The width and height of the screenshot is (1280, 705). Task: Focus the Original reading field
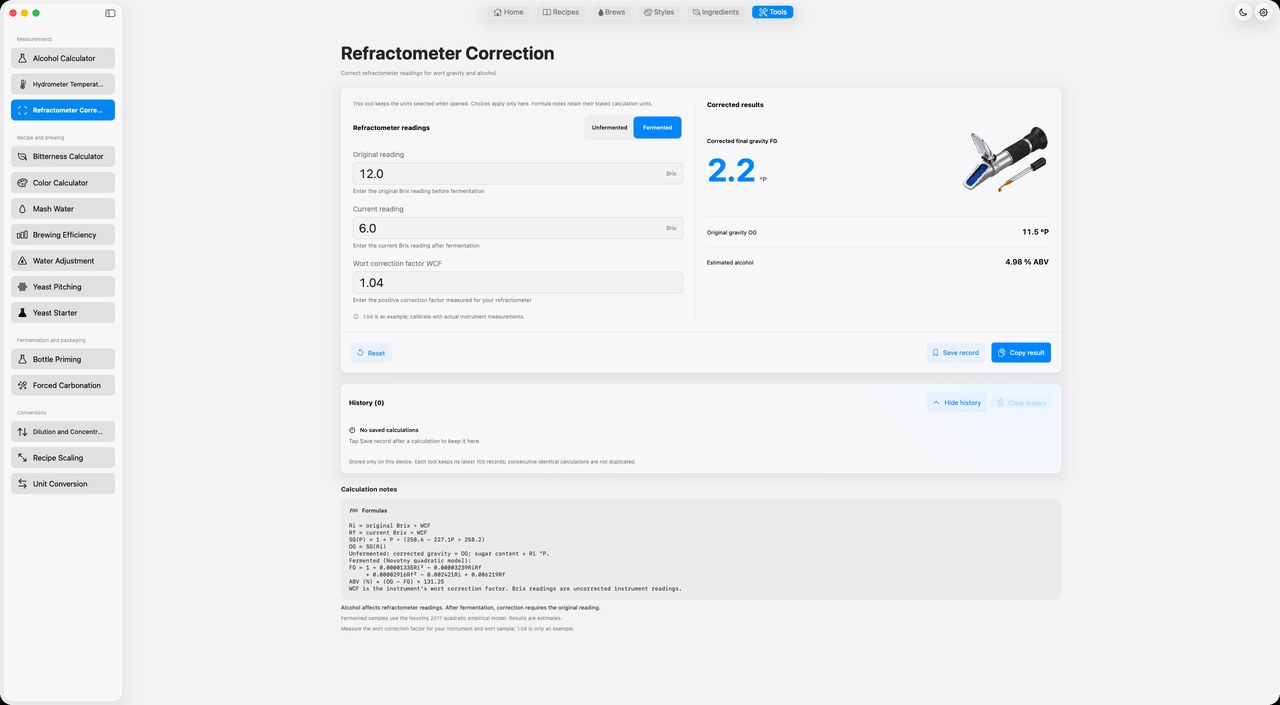pyautogui.click(x=518, y=173)
